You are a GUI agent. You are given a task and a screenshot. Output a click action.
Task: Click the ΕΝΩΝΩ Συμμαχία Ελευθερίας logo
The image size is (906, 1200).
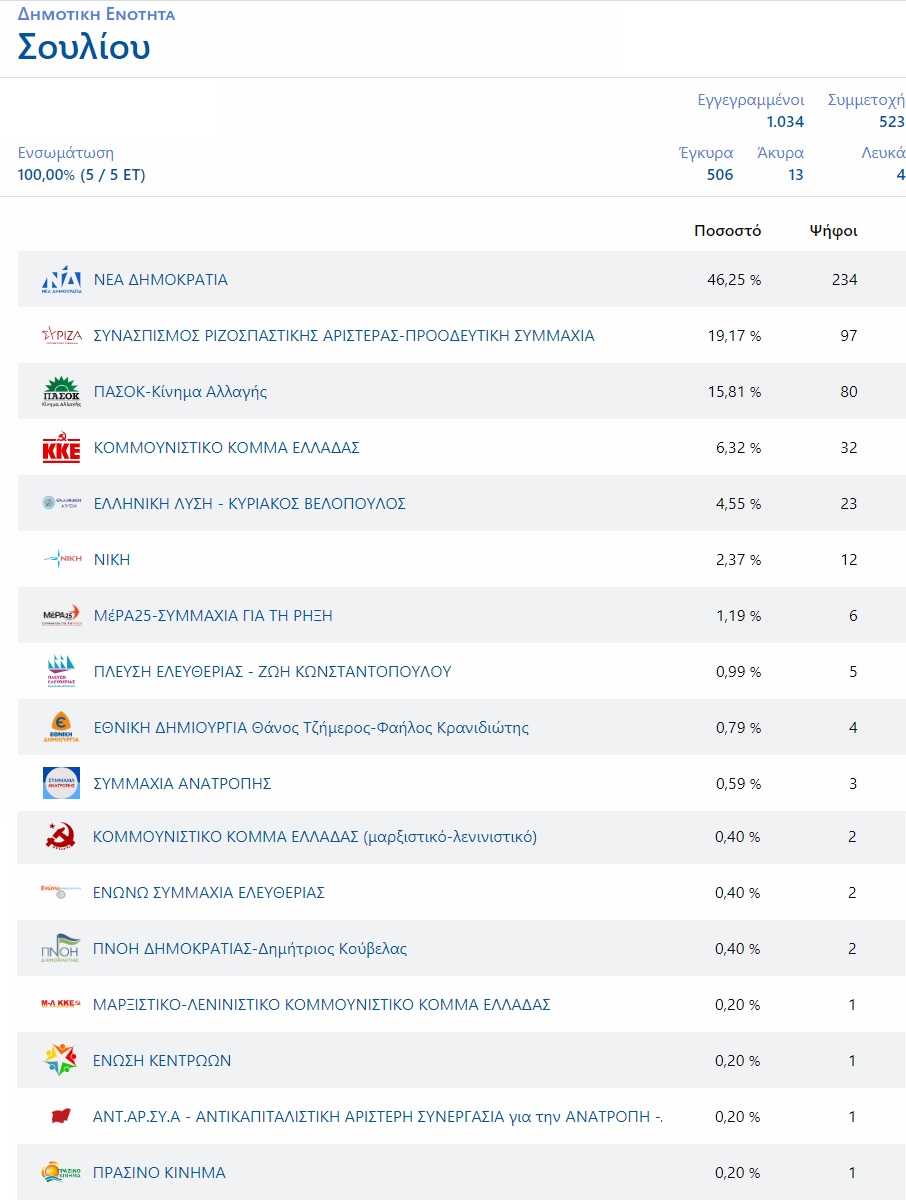tap(61, 892)
